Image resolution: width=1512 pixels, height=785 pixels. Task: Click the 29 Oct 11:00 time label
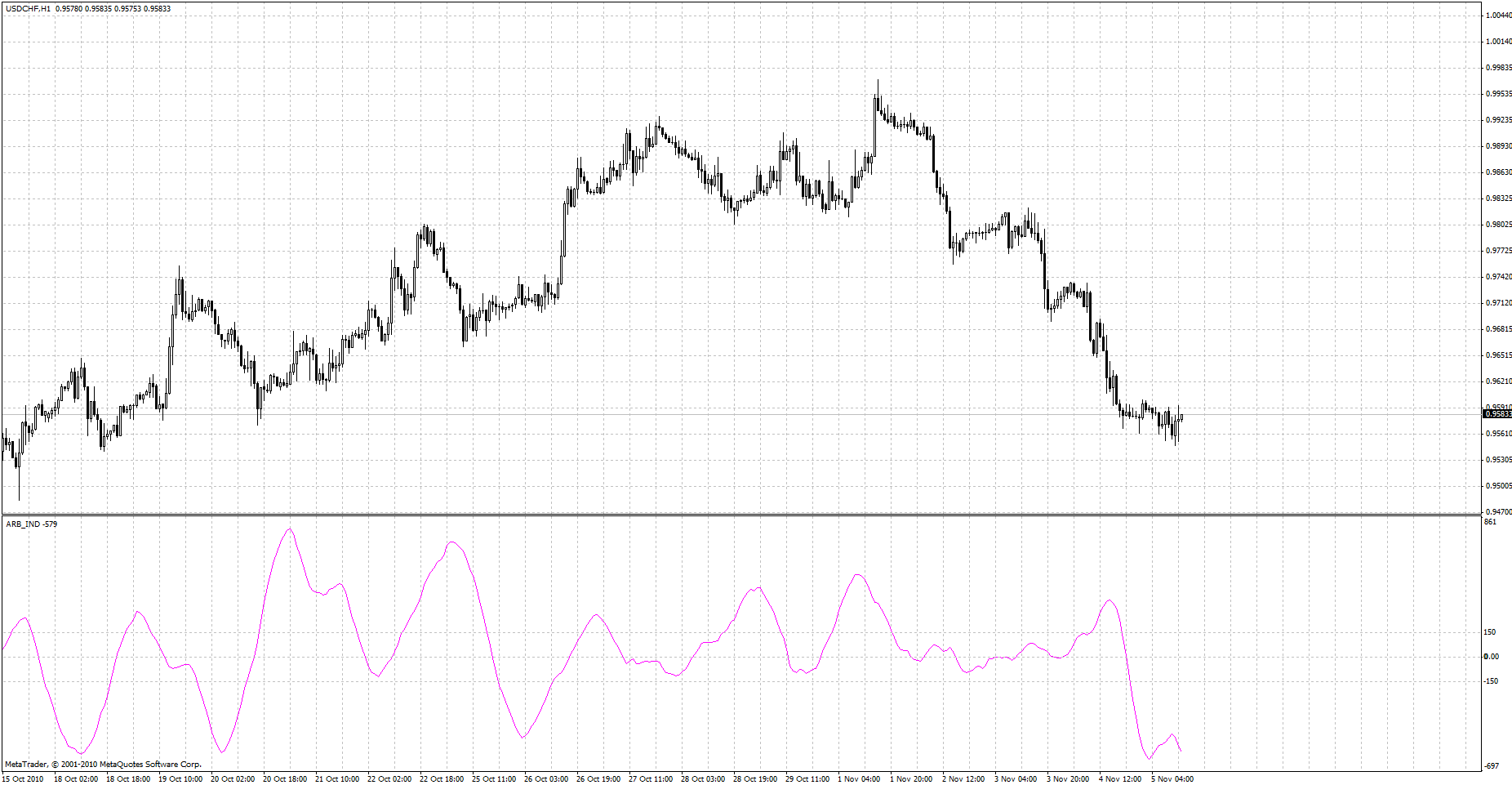[807, 779]
